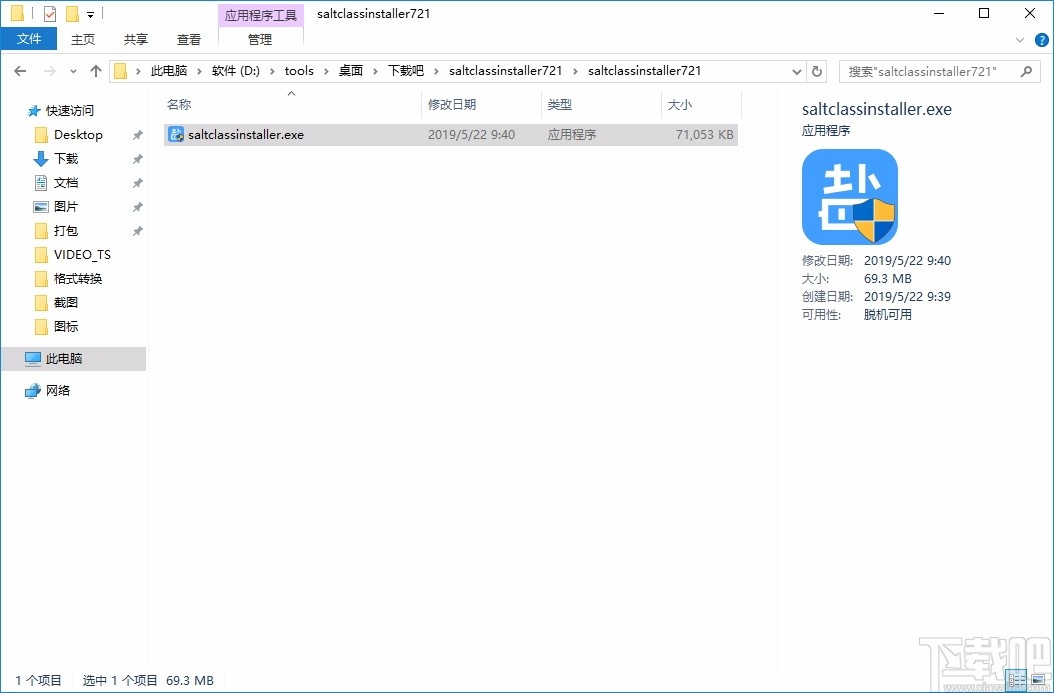Viewport: 1054px width, 693px height.
Task: Navigate back to the previous folder
Action: [x=18, y=71]
